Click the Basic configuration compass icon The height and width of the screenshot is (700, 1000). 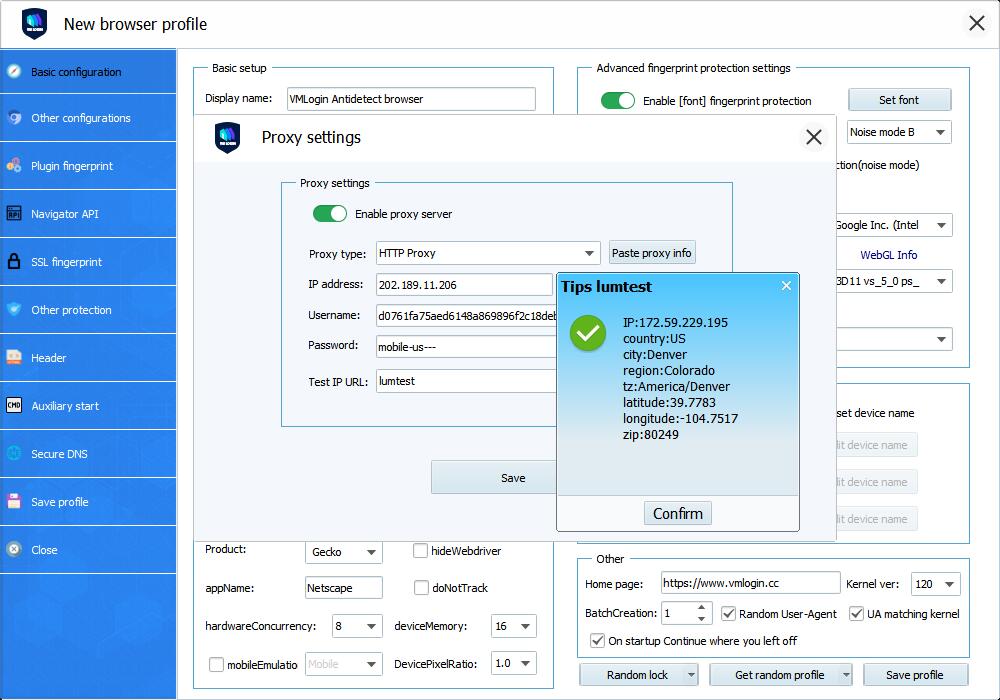tap(14, 71)
